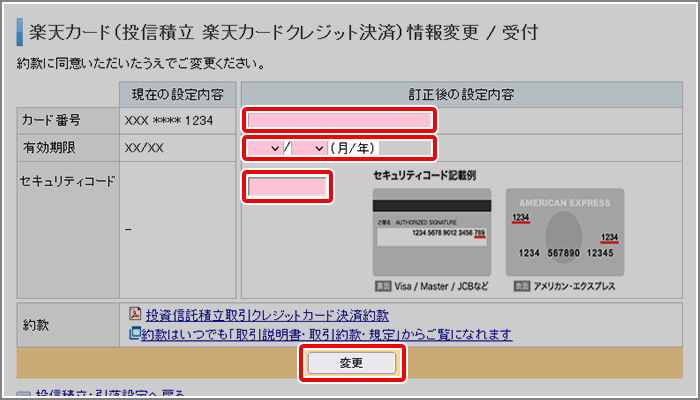Click the 現在の設定内容 column header
This screenshot has height=400, width=700.
pos(178,95)
